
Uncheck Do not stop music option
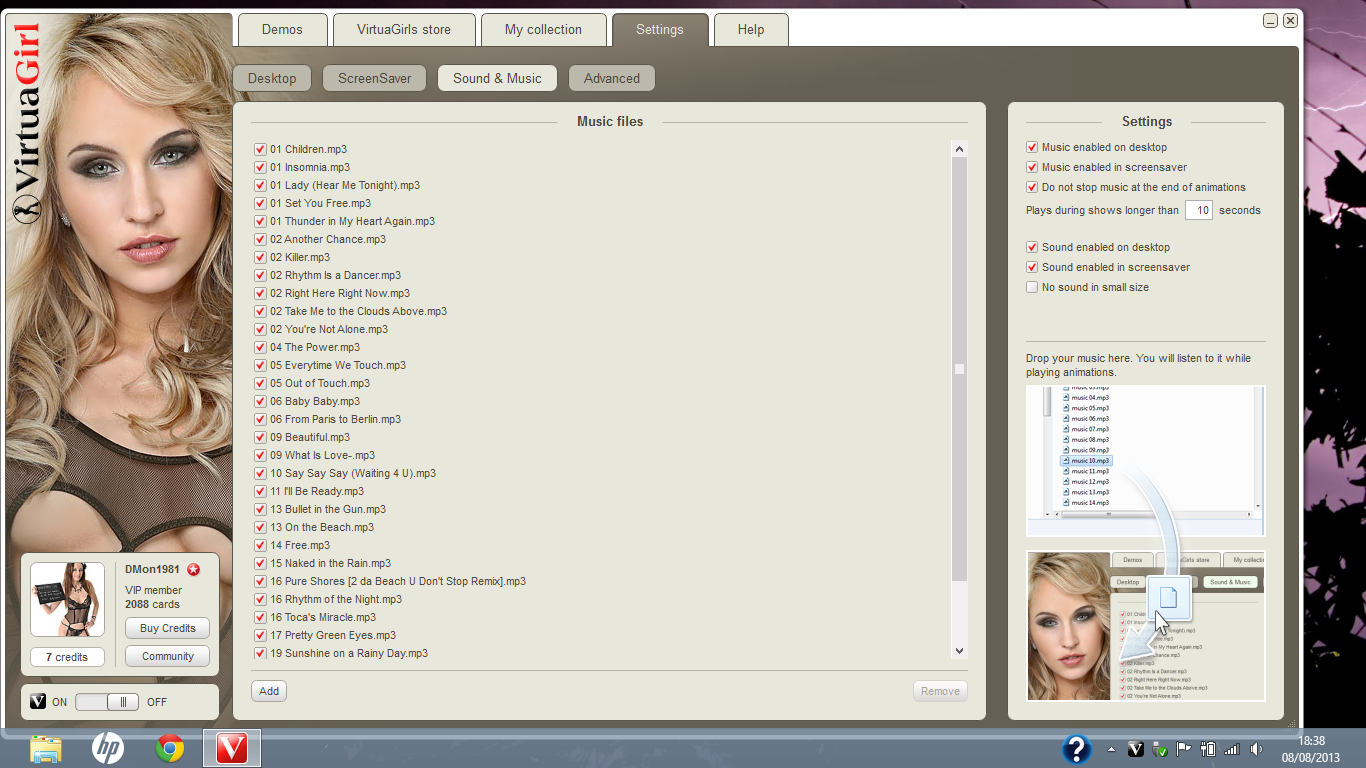coord(1032,187)
